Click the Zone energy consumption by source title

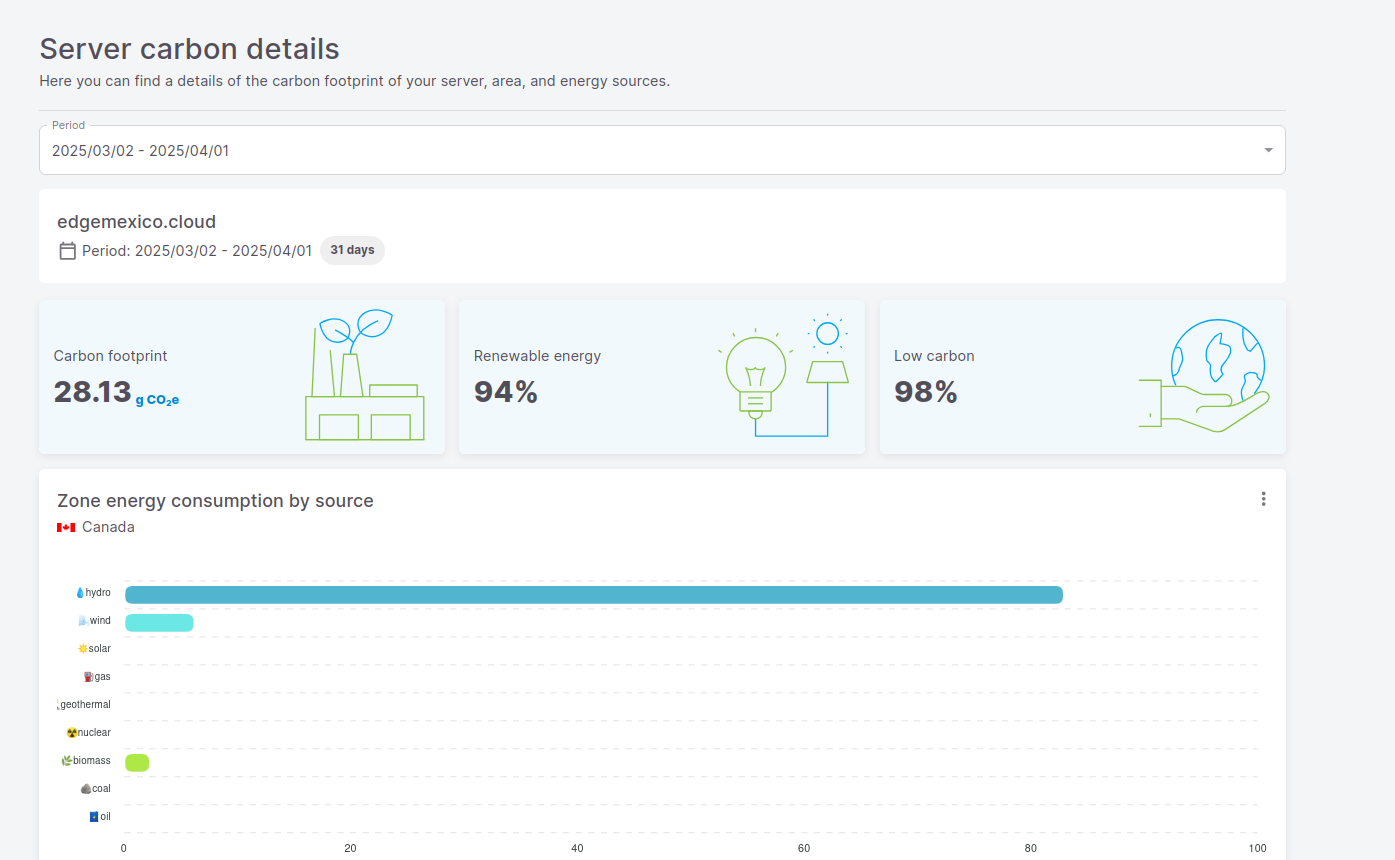[x=215, y=501]
